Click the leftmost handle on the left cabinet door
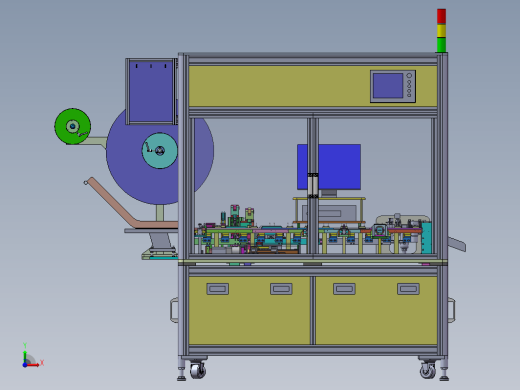The height and width of the screenshot is (390, 520). pyautogui.click(x=218, y=289)
